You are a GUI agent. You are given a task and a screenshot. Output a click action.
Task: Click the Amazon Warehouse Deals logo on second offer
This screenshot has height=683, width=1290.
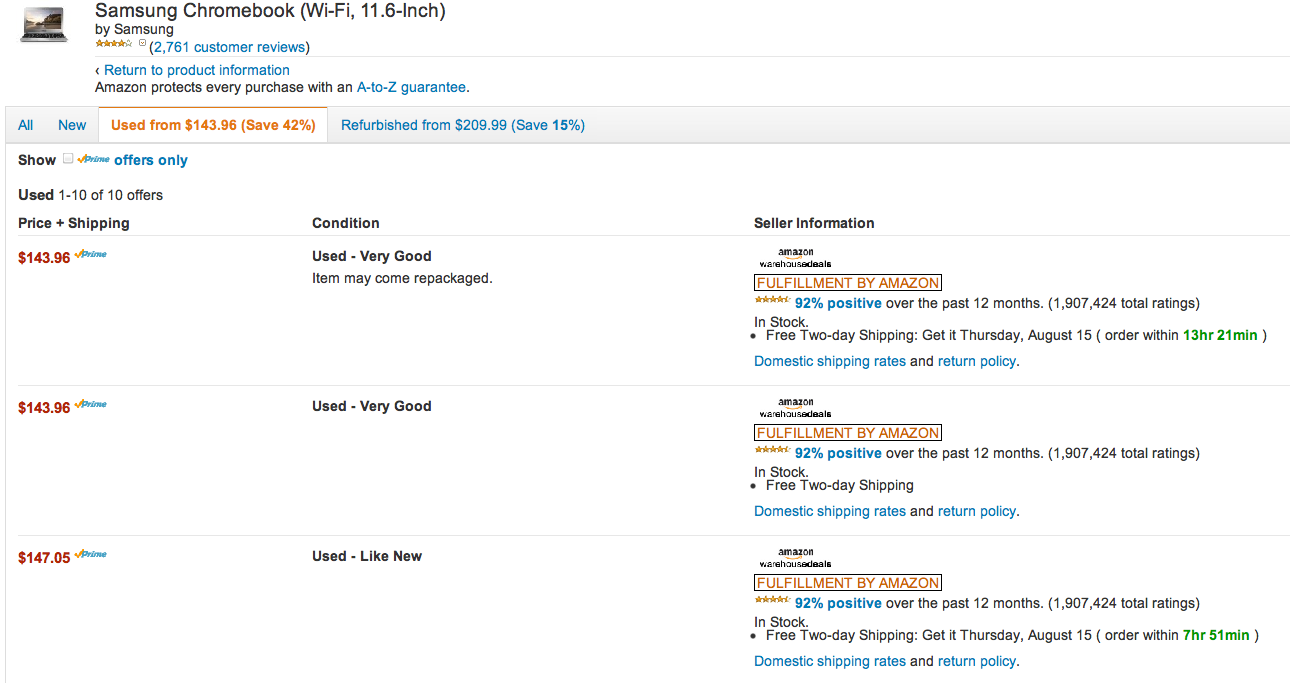pyautogui.click(x=793, y=405)
